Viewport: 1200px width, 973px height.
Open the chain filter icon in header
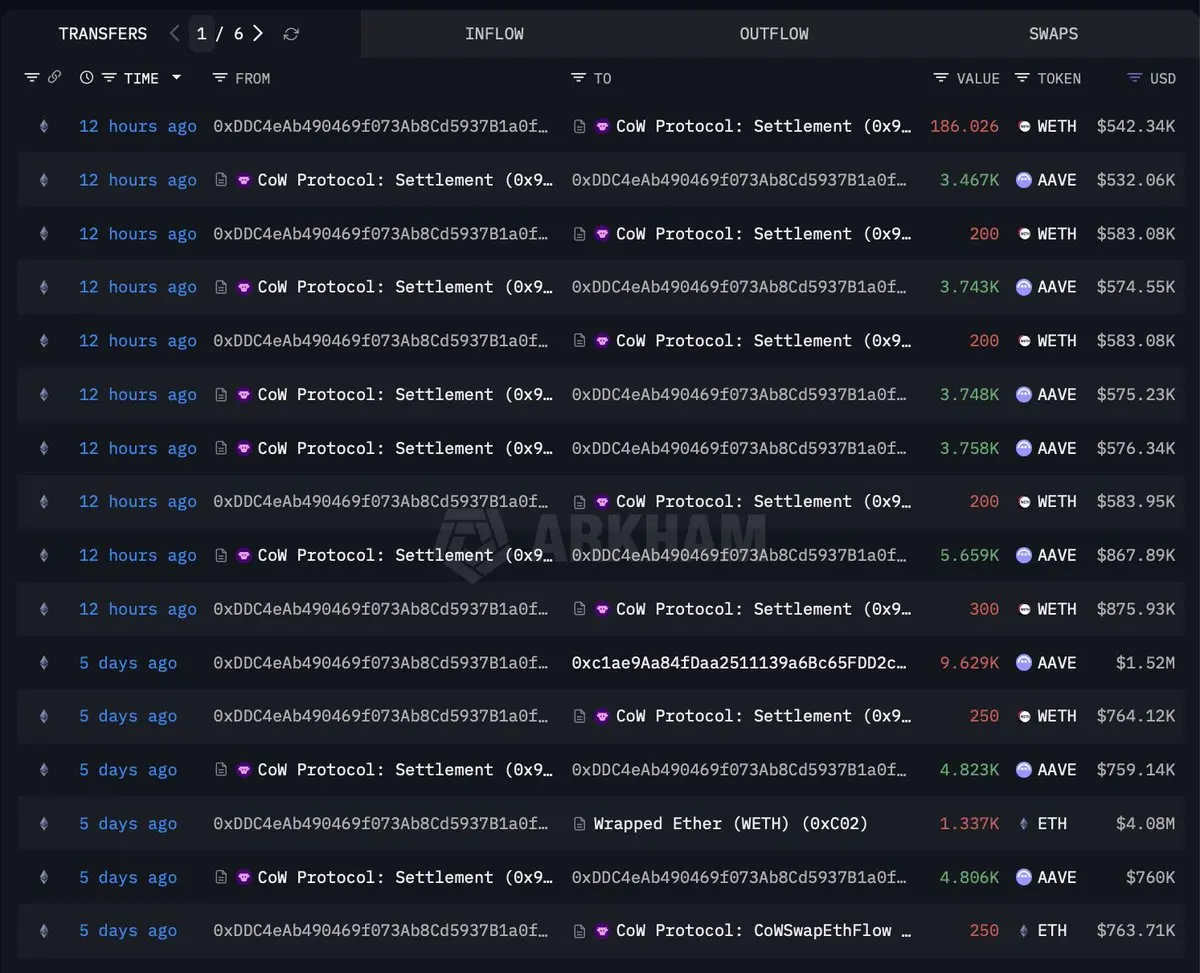click(x=32, y=78)
